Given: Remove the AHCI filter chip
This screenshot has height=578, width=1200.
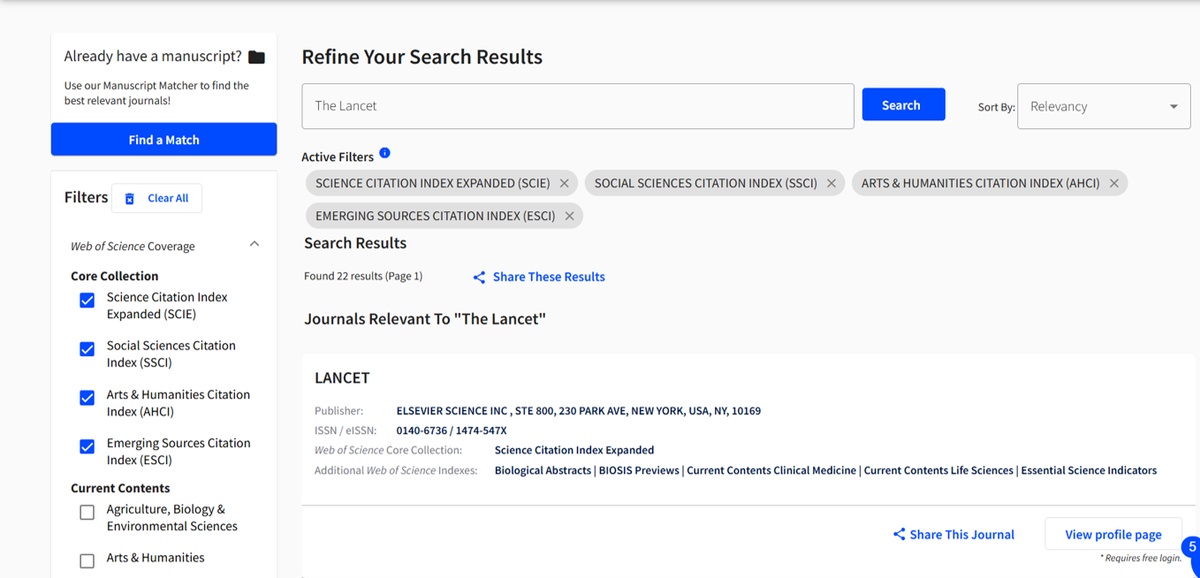Looking at the screenshot, I should (1114, 183).
